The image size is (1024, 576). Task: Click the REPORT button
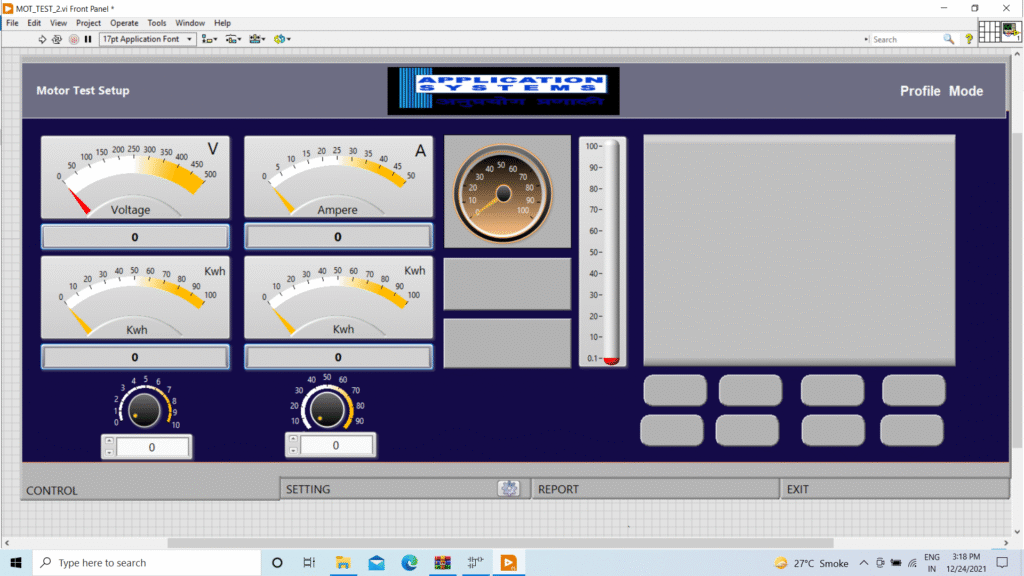click(x=655, y=489)
